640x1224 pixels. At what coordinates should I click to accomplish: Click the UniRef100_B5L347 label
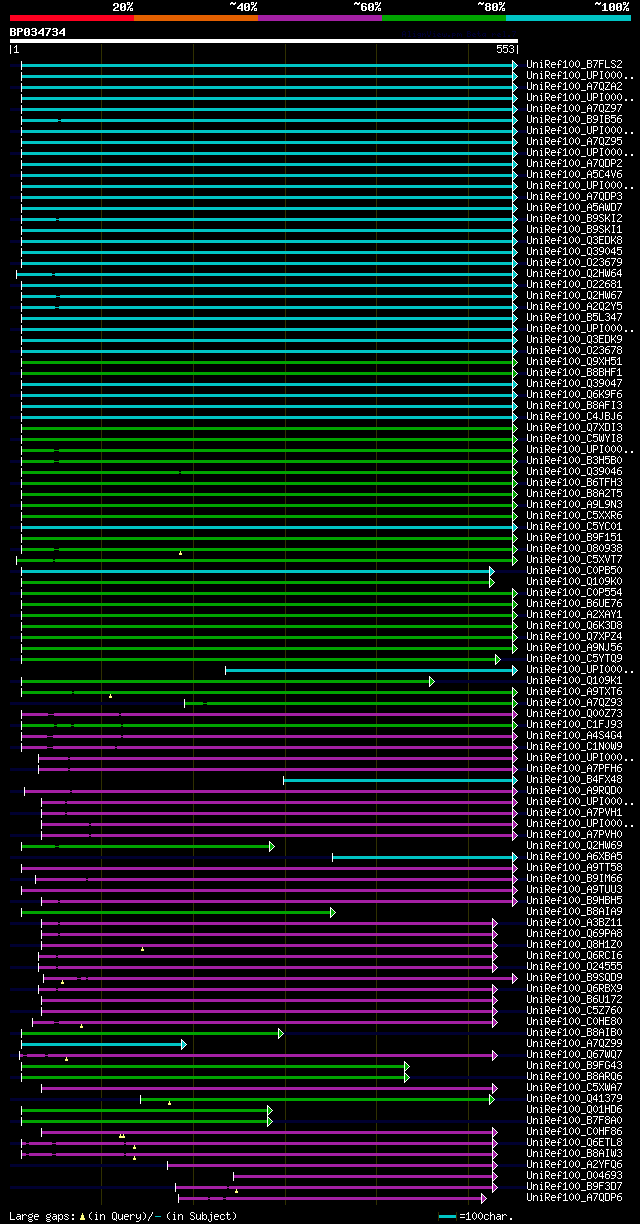(575, 318)
